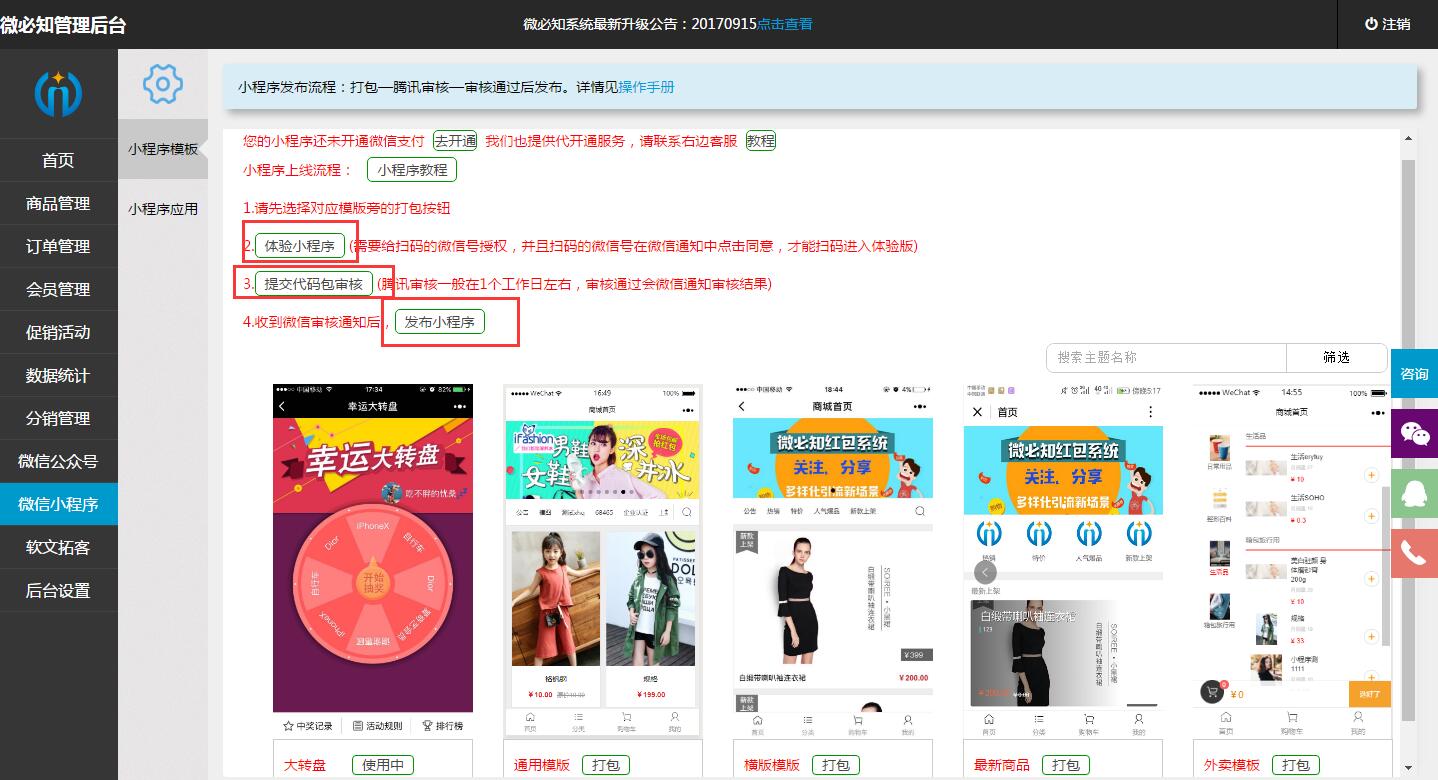
Task: Click the logout power icon
Action: tap(1371, 24)
